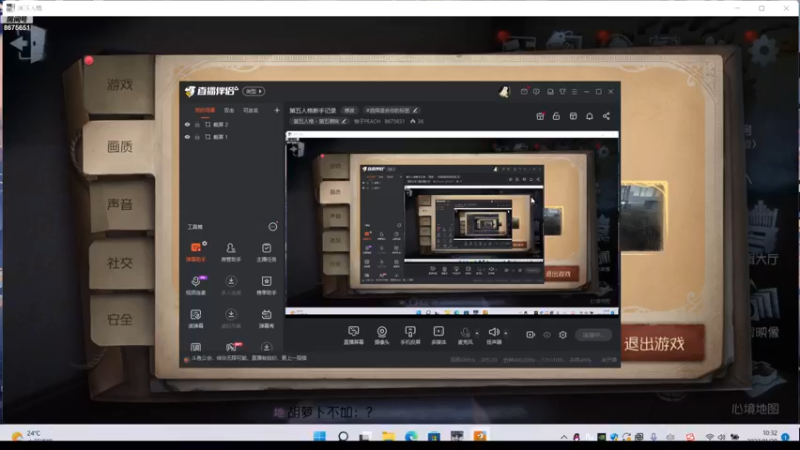Open the Windows Start menu
This screenshot has width=800, height=450.
tap(320, 437)
